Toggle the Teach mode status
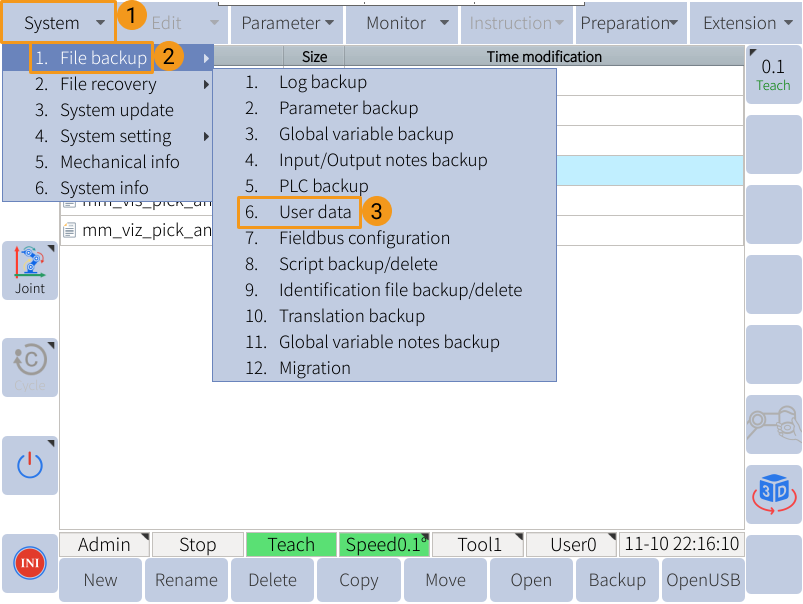Image resolution: width=803 pixels, height=604 pixels. pos(291,545)
